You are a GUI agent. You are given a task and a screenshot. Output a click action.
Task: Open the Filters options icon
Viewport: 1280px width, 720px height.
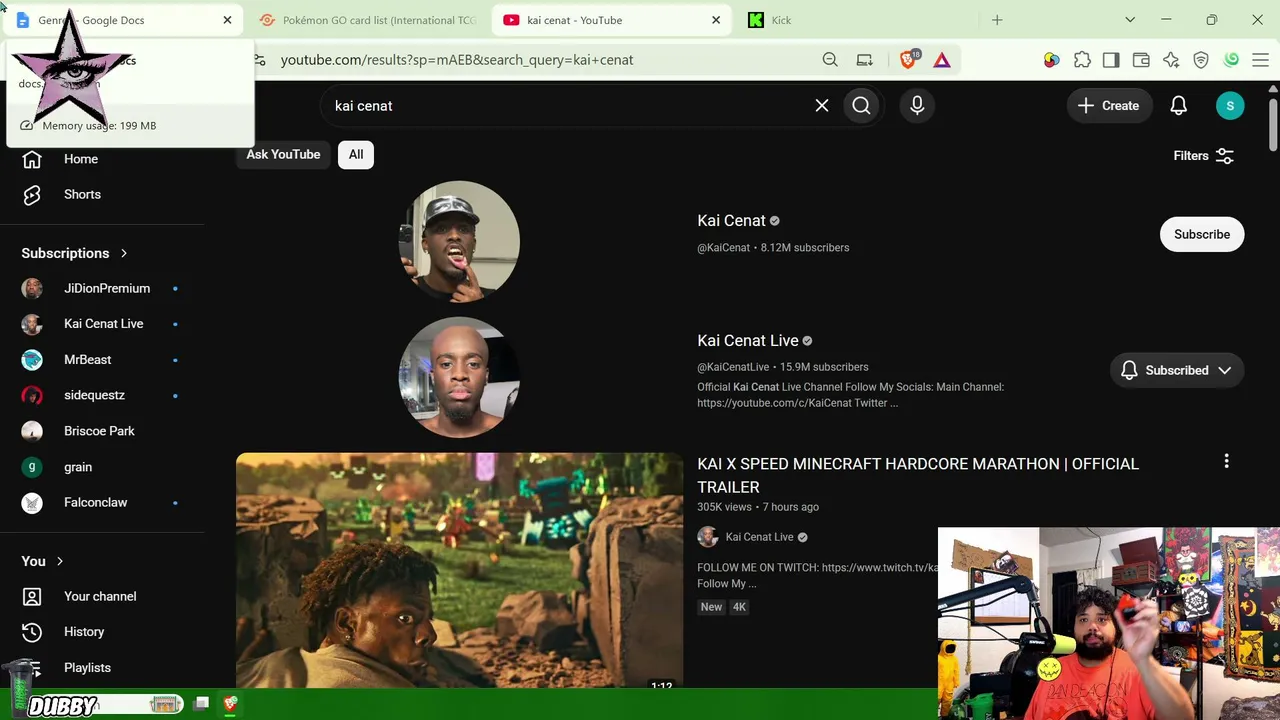pos(1225,156)
